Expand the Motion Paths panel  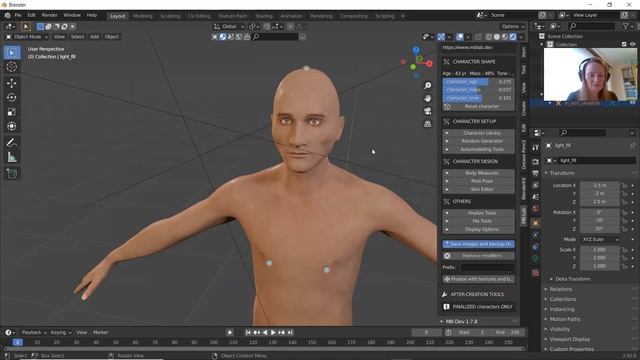tap(564, 319)
